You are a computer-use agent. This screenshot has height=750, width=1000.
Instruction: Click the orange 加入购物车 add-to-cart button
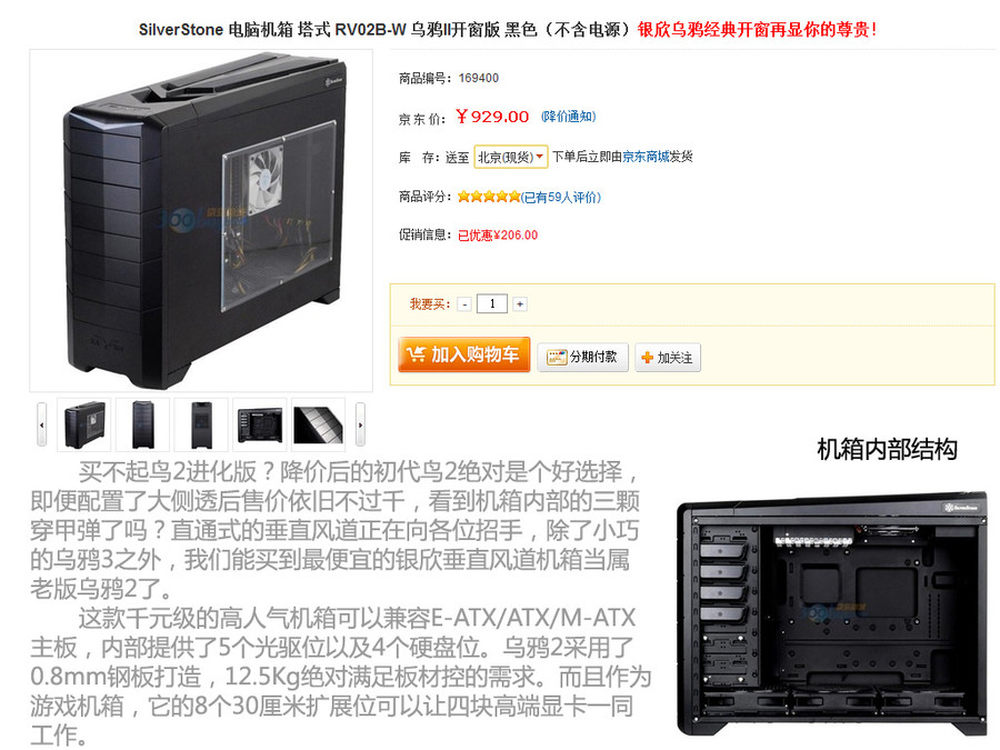(464, 354)
